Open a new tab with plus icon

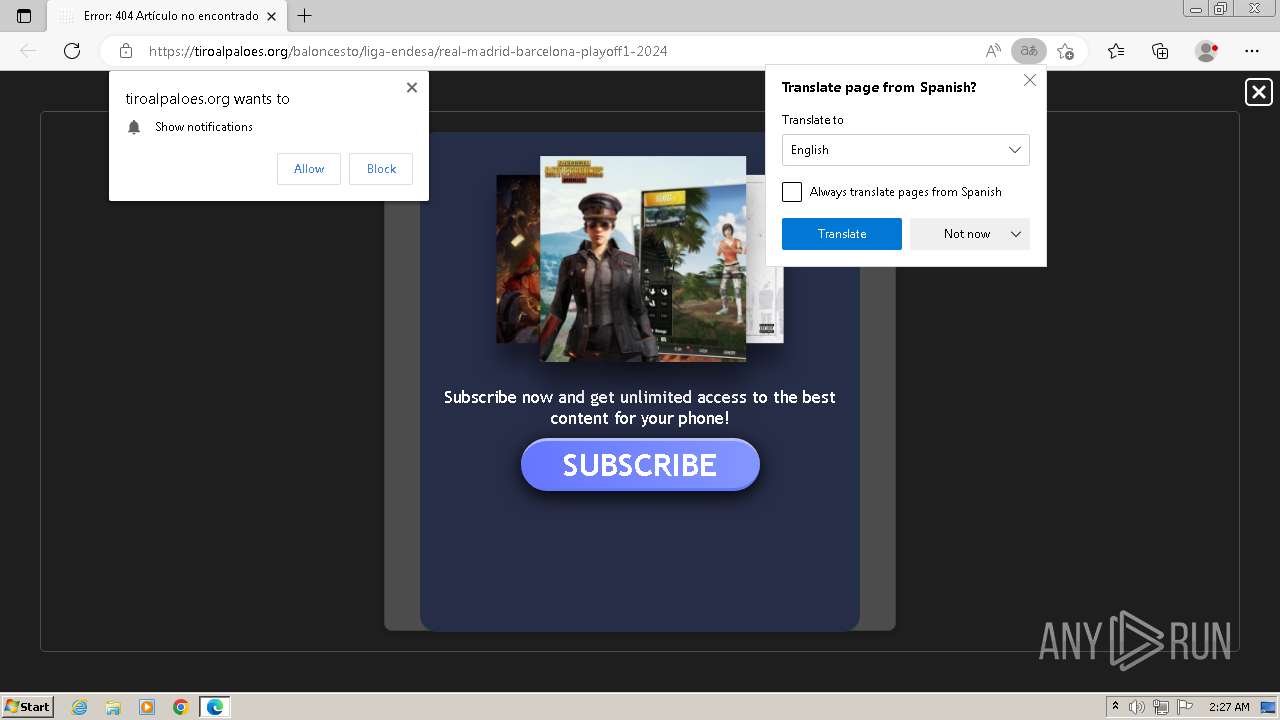point(305,16)
